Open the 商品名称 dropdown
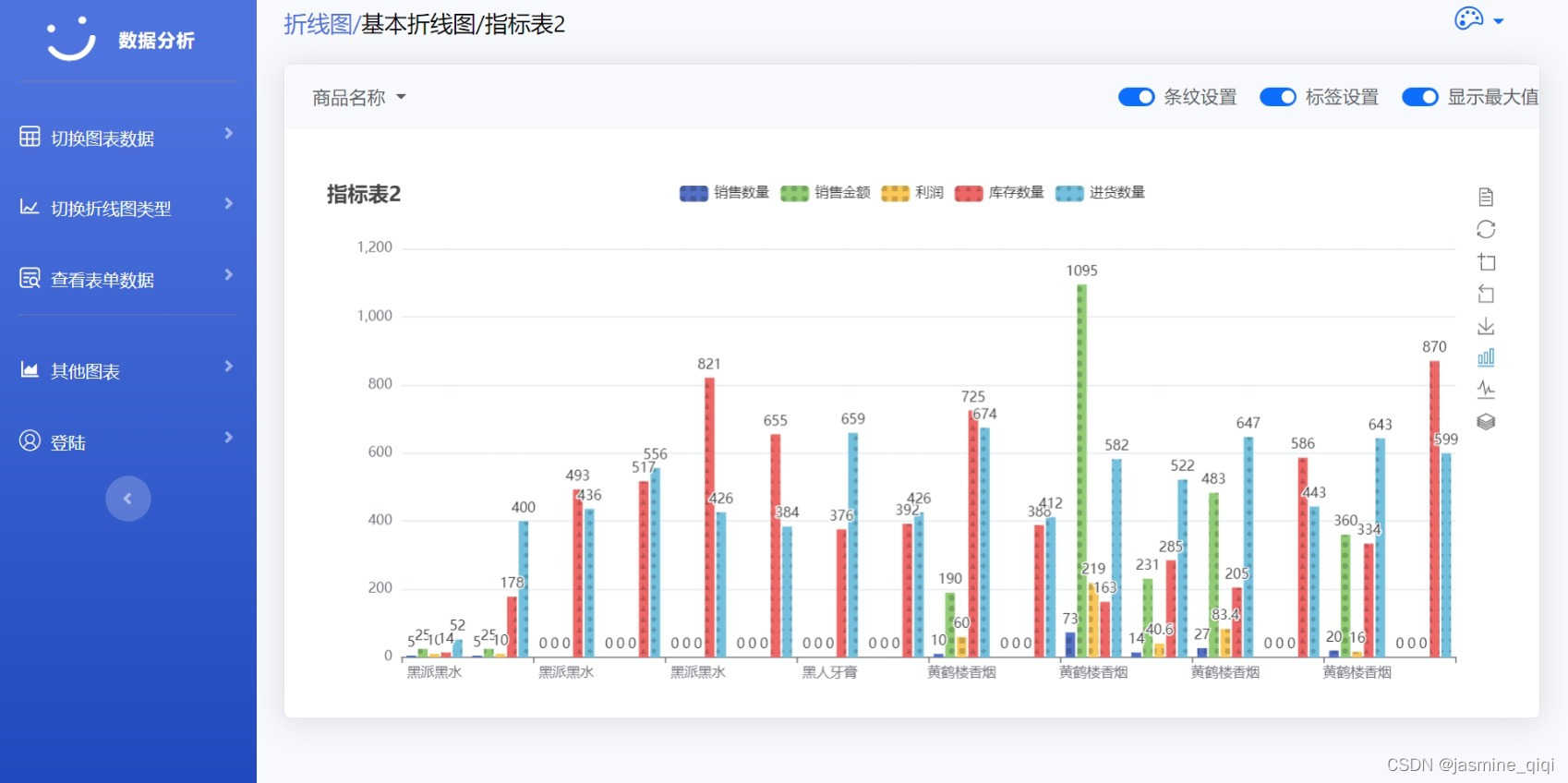The image size is (1568, 783). tap(359, 97)
